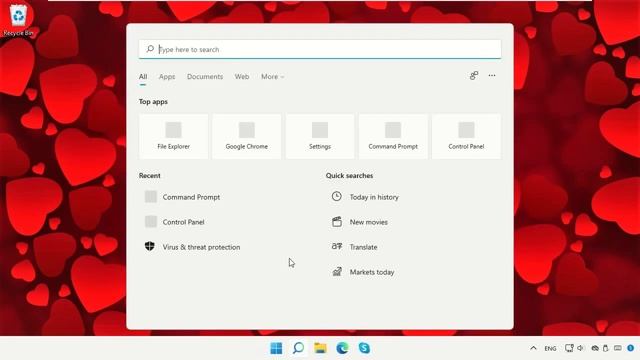Click the cloud sync tray icon
The height and width of the screenshot is (360, 640).
click(595, 348)
